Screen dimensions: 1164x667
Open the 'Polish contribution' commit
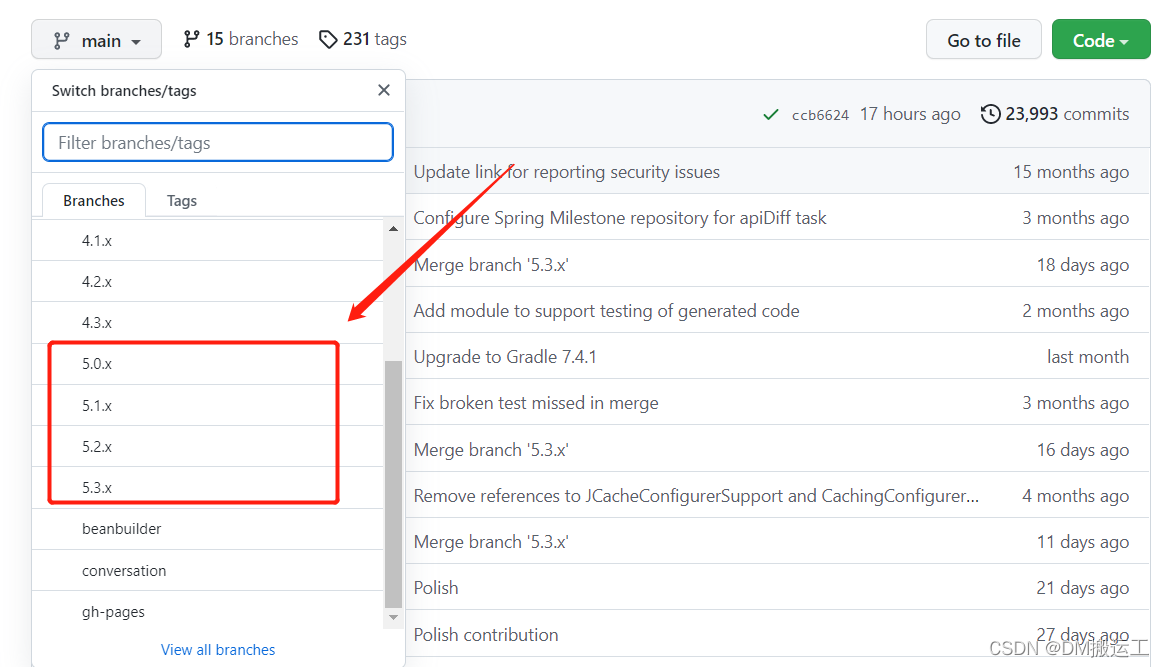click(x=485, y=634)
